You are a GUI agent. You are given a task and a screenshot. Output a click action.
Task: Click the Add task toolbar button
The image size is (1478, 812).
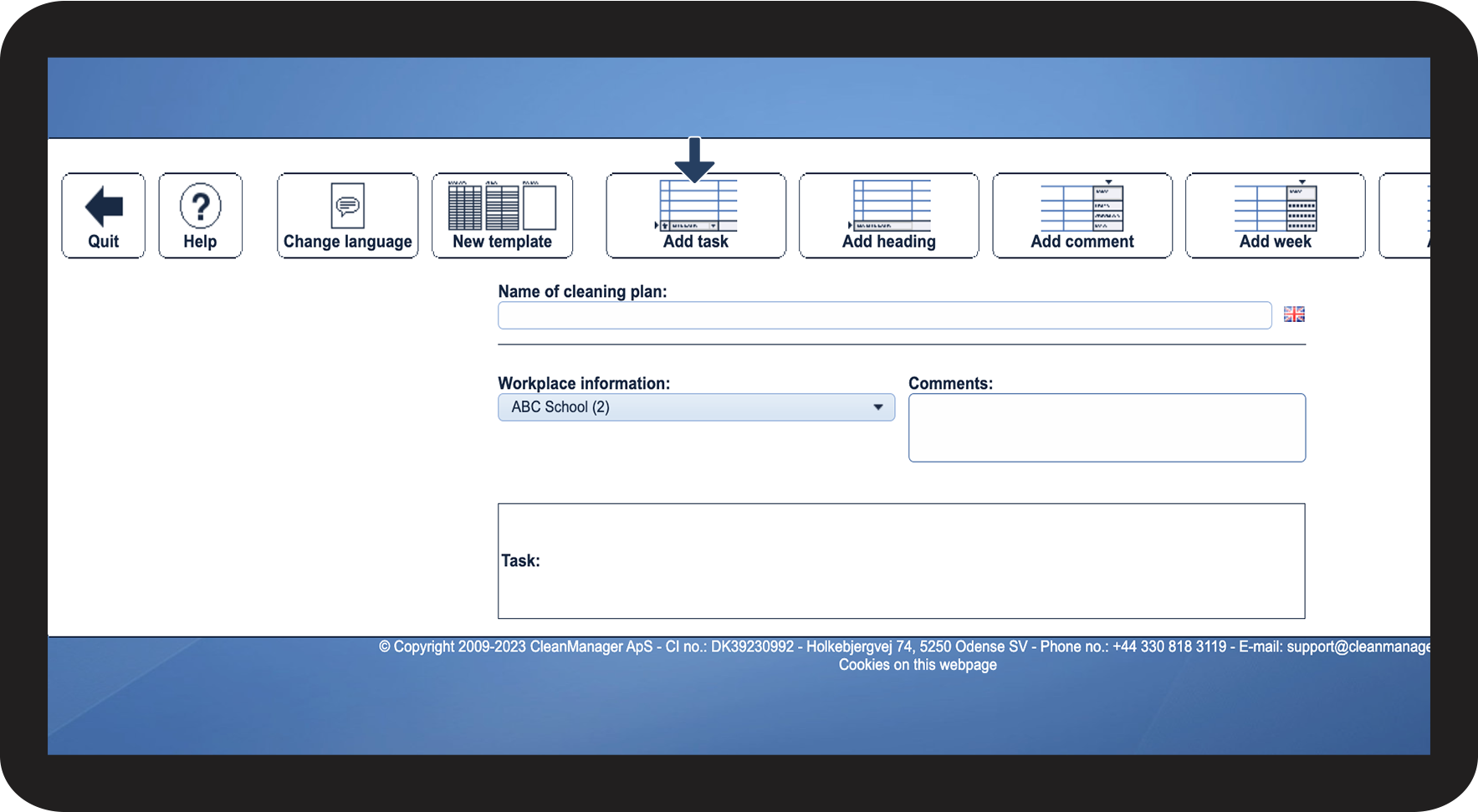(695, 216)
